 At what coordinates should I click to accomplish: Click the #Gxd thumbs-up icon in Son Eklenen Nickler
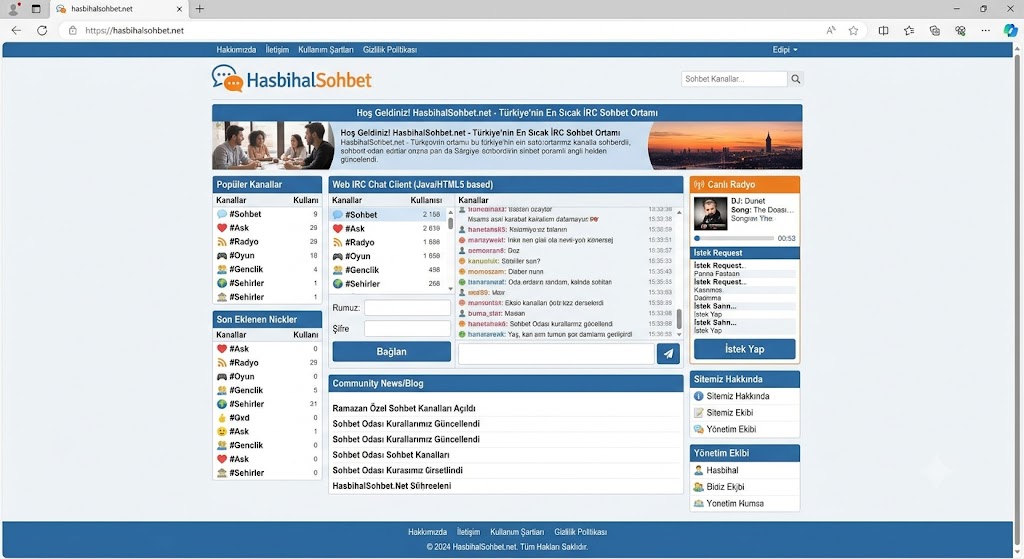point(222,418)
